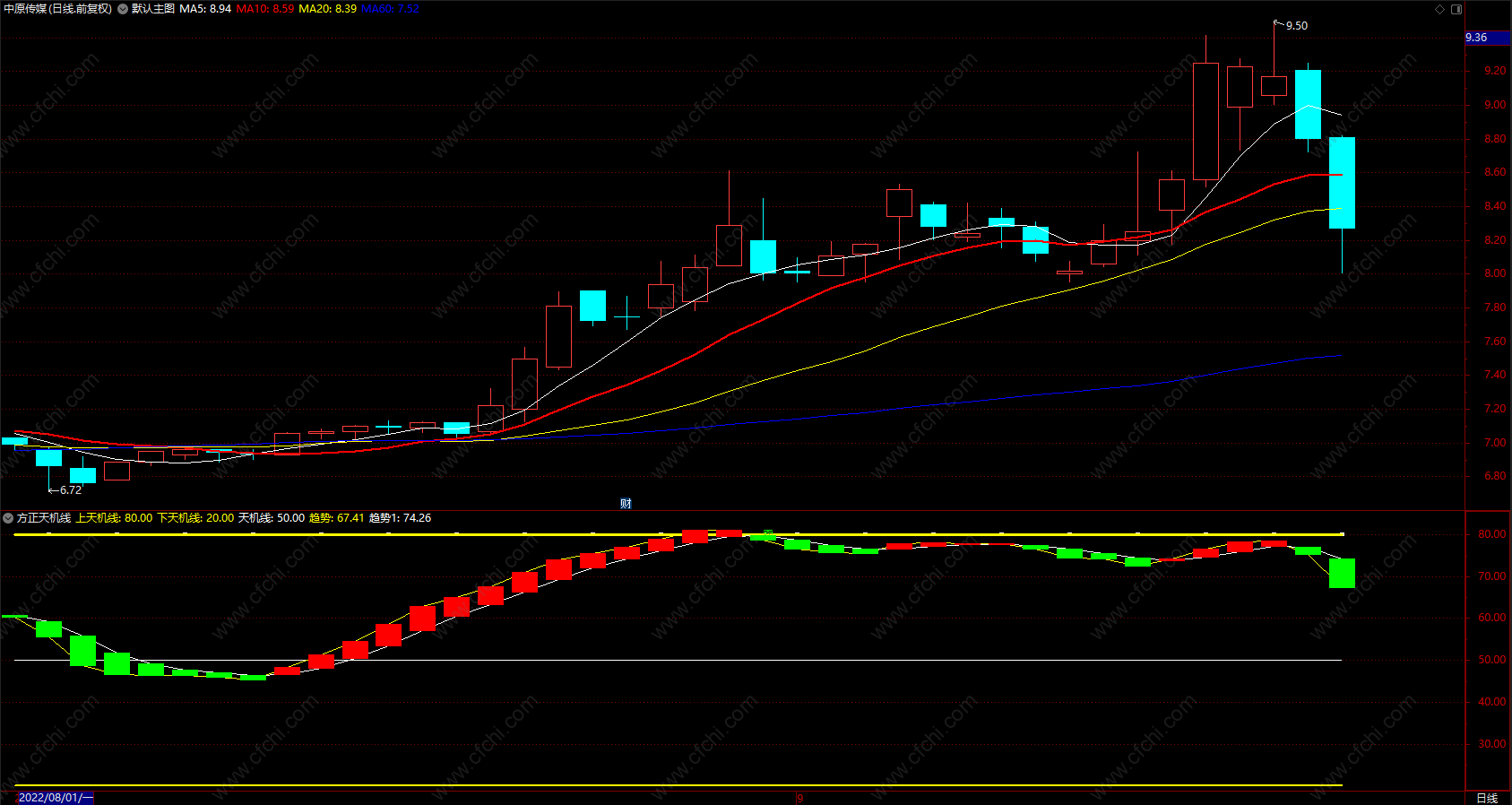1512x805 pixels.
Task: Click the 趋势: 67.41 value
Action: pyautogui.click(x=337, y=518)
